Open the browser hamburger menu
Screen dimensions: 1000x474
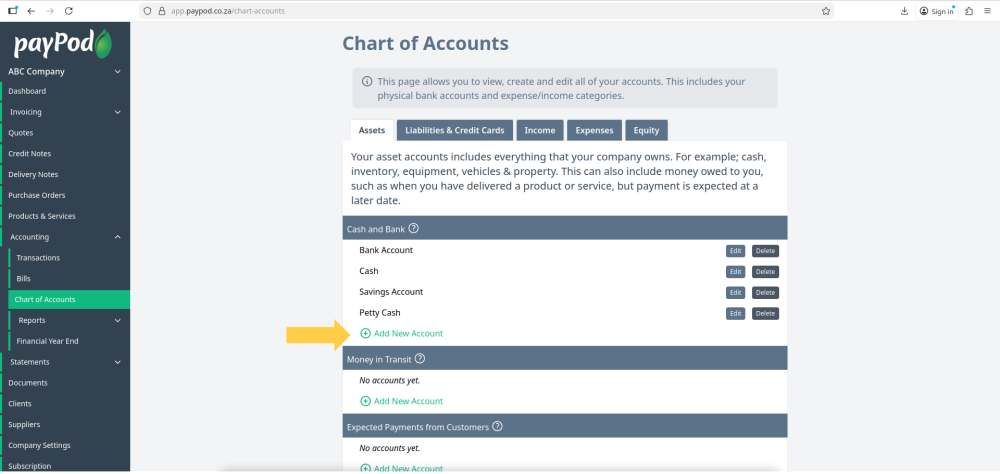[x=987, y=11]
